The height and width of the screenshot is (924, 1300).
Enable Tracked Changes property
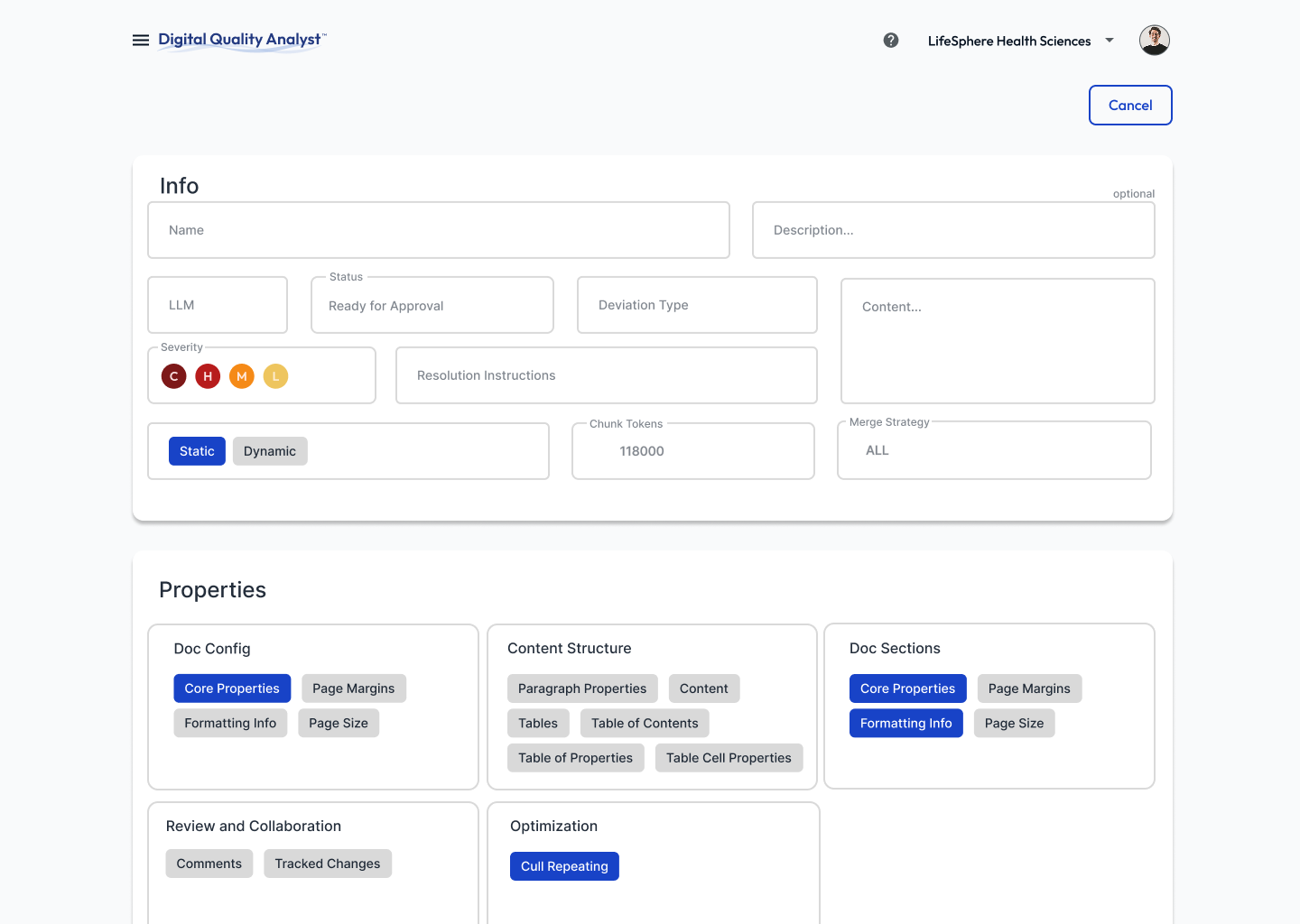(328, 864)
